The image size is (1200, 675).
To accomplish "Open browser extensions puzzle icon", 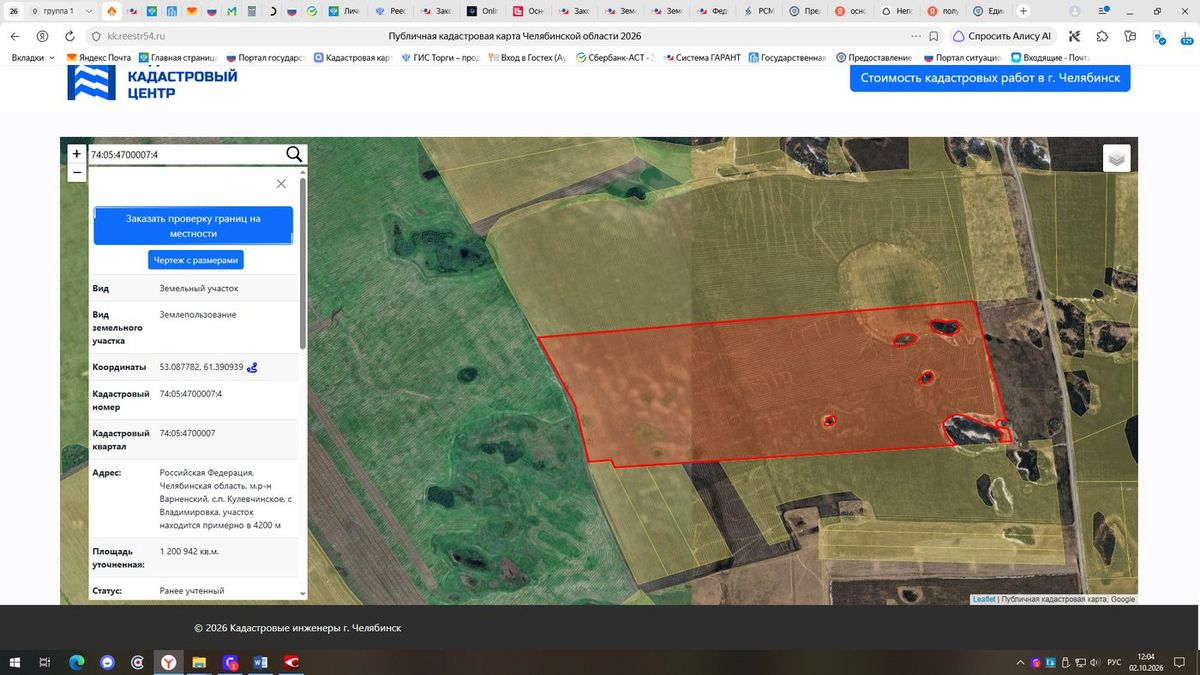I will (1102, 36).
